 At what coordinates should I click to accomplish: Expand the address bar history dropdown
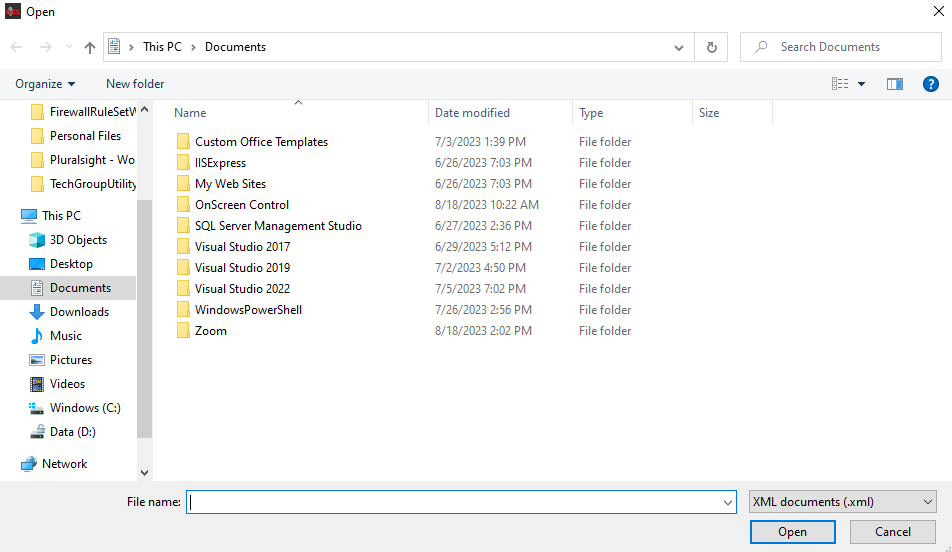pos(679,47)
